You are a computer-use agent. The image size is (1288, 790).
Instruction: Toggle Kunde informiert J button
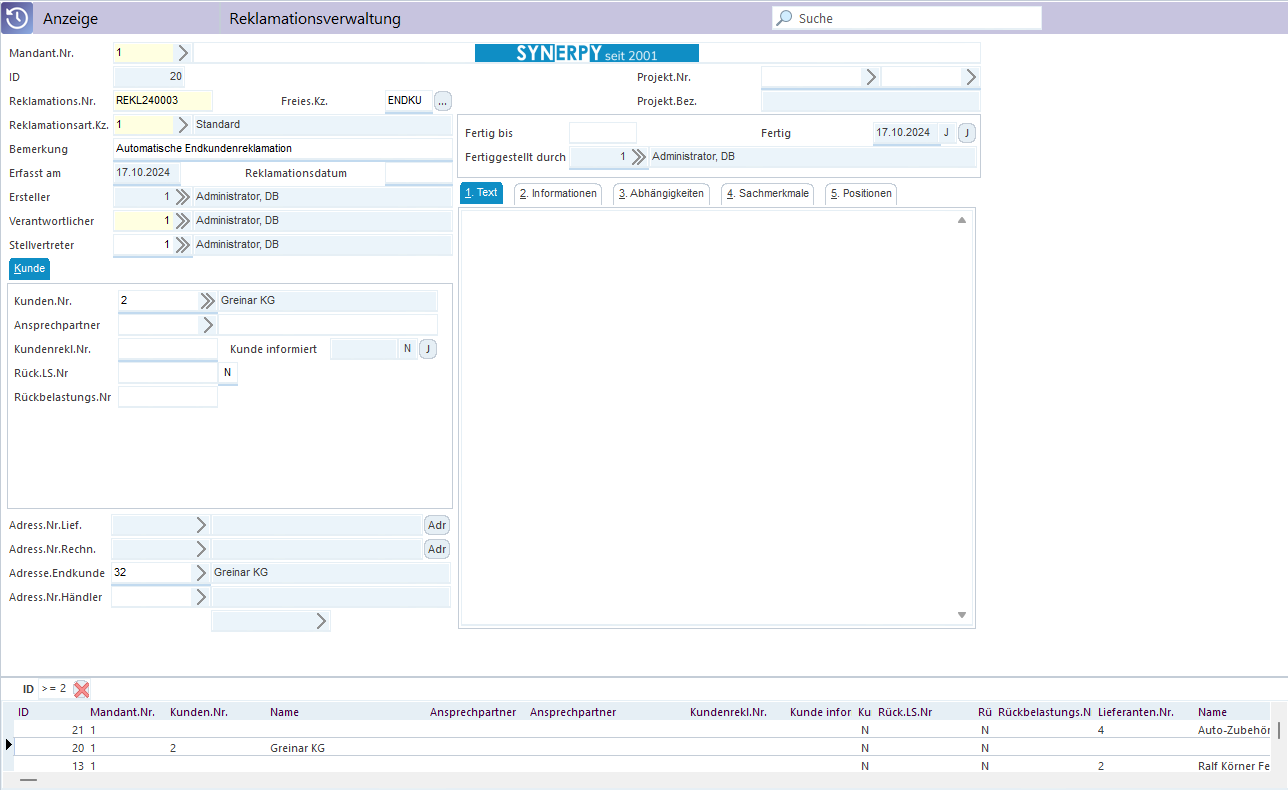click(428, 349)
